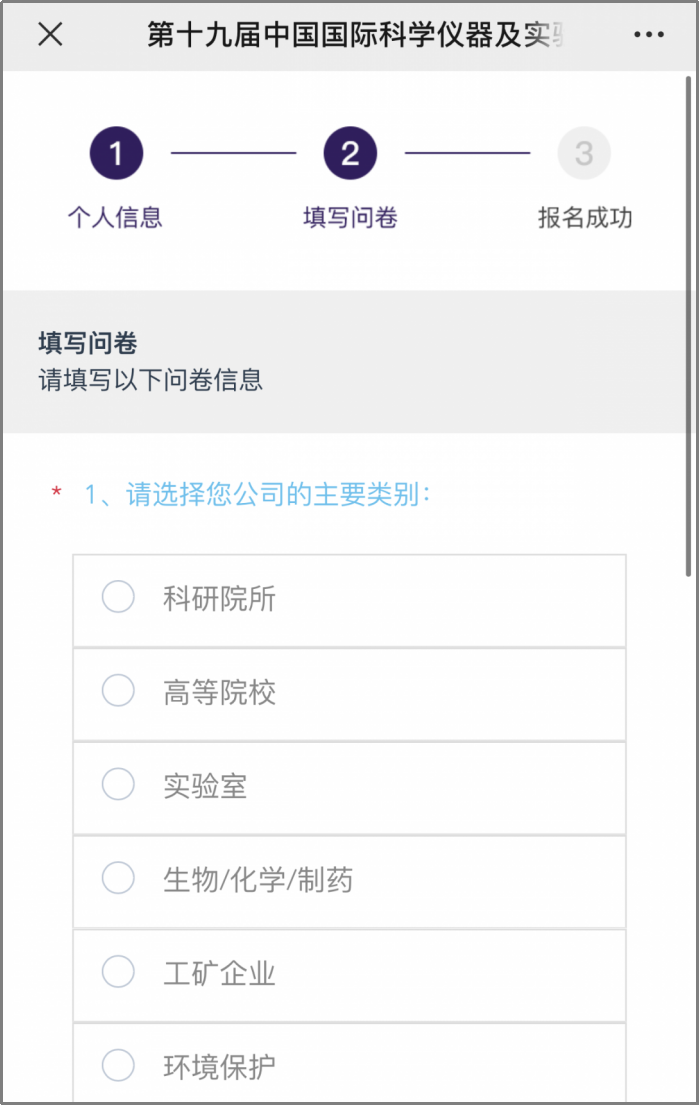This screenshot has width=699, height=1107.
Task: Click the progress line between steps 1 and 2
Action: coord(233,153)
